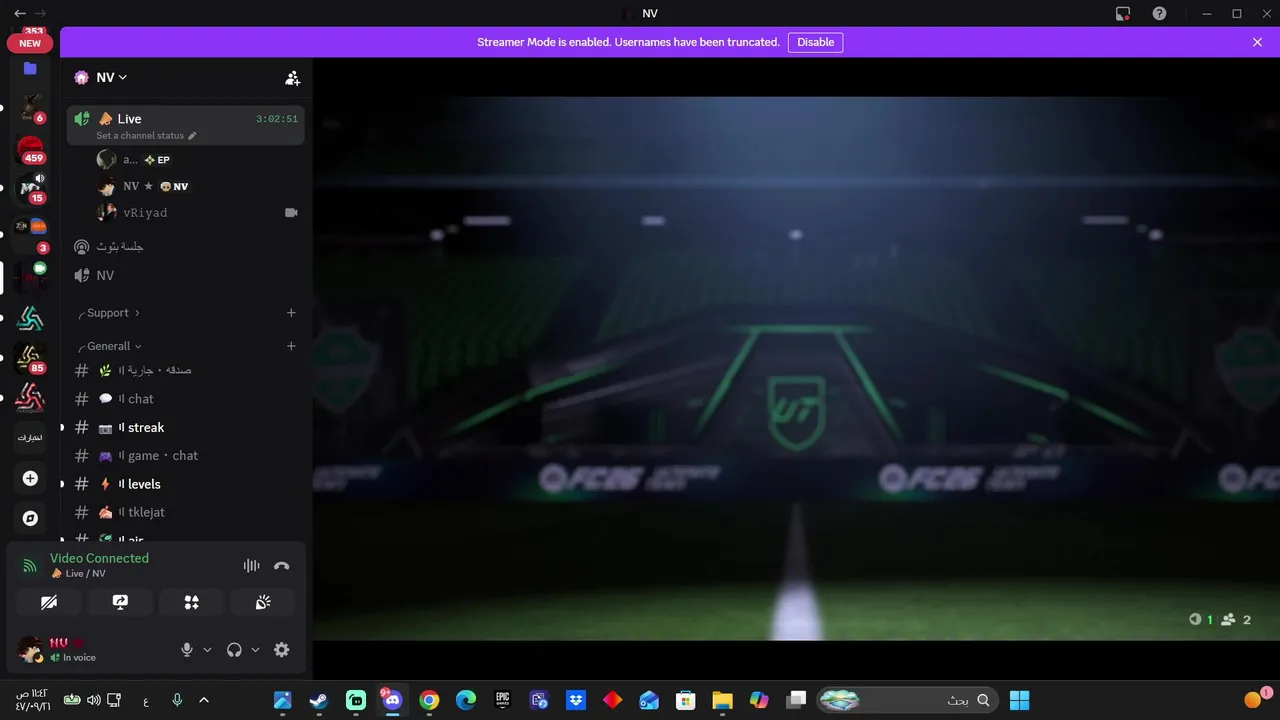The height and width of the screenshot is (720, 1280).
Task: Open server with 459 notifications
Action: click(x=30, y=150)
